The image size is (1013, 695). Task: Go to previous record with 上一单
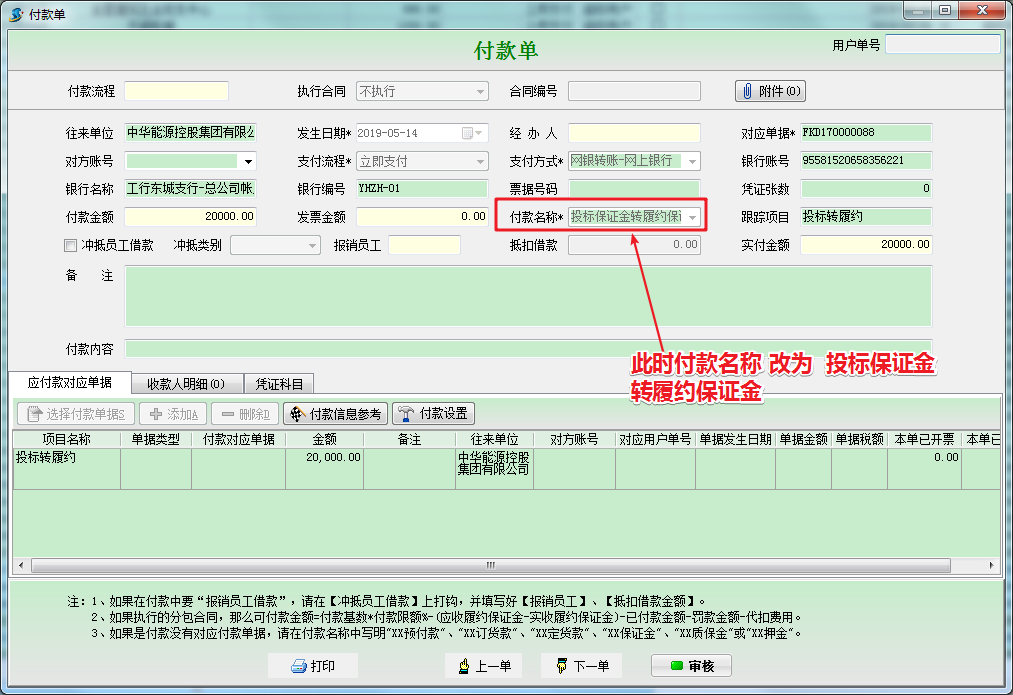[x=484, y=666]
